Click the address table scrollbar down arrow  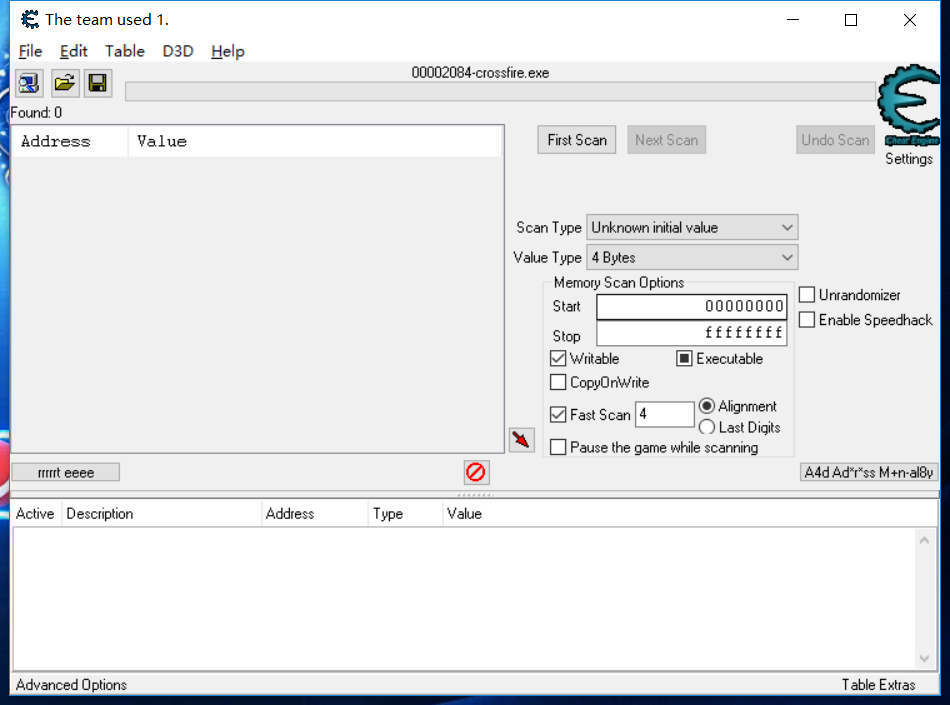pyautogui.click(x=924, y=659)
